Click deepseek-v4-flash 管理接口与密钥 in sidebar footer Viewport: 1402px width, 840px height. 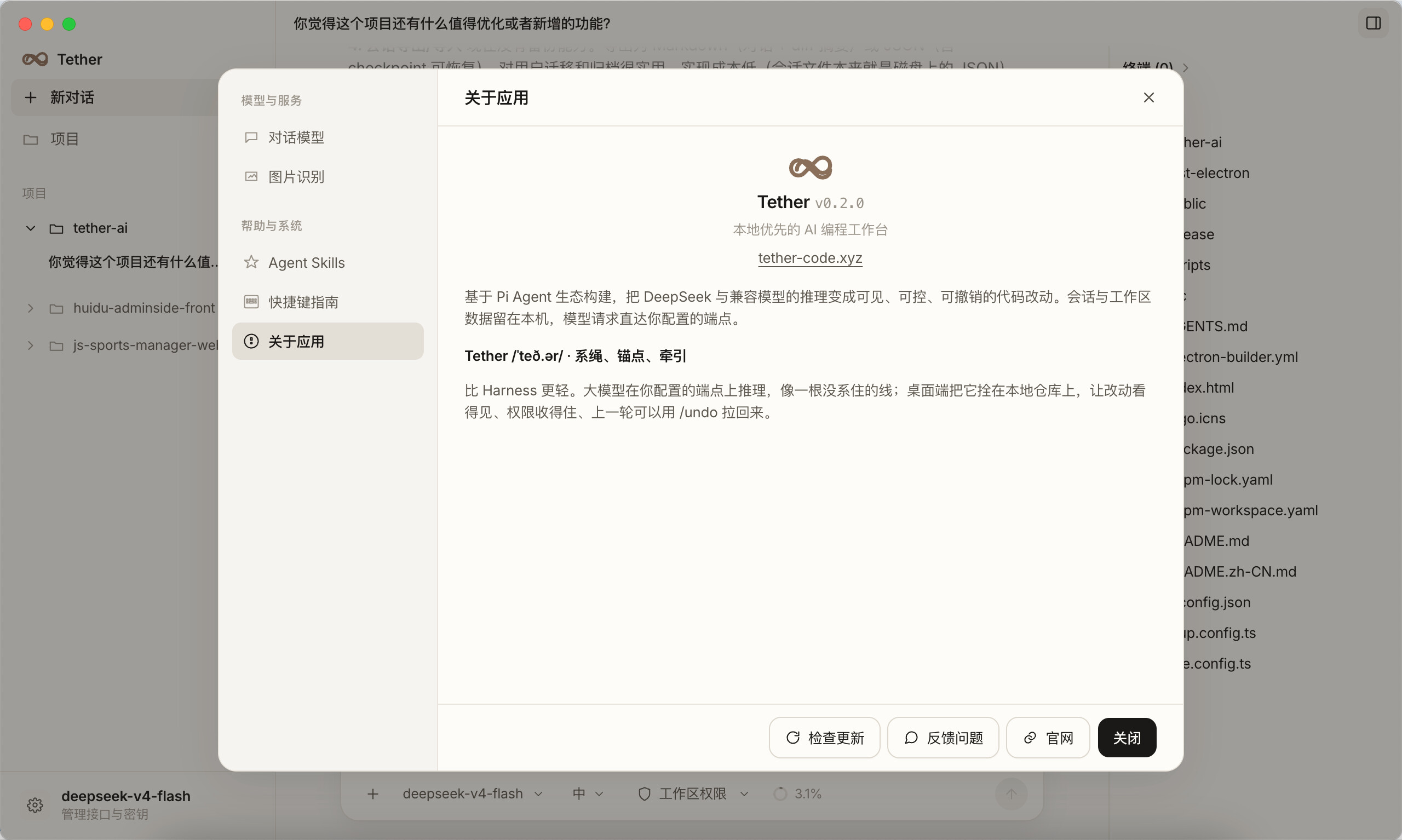tap(125, 805)
